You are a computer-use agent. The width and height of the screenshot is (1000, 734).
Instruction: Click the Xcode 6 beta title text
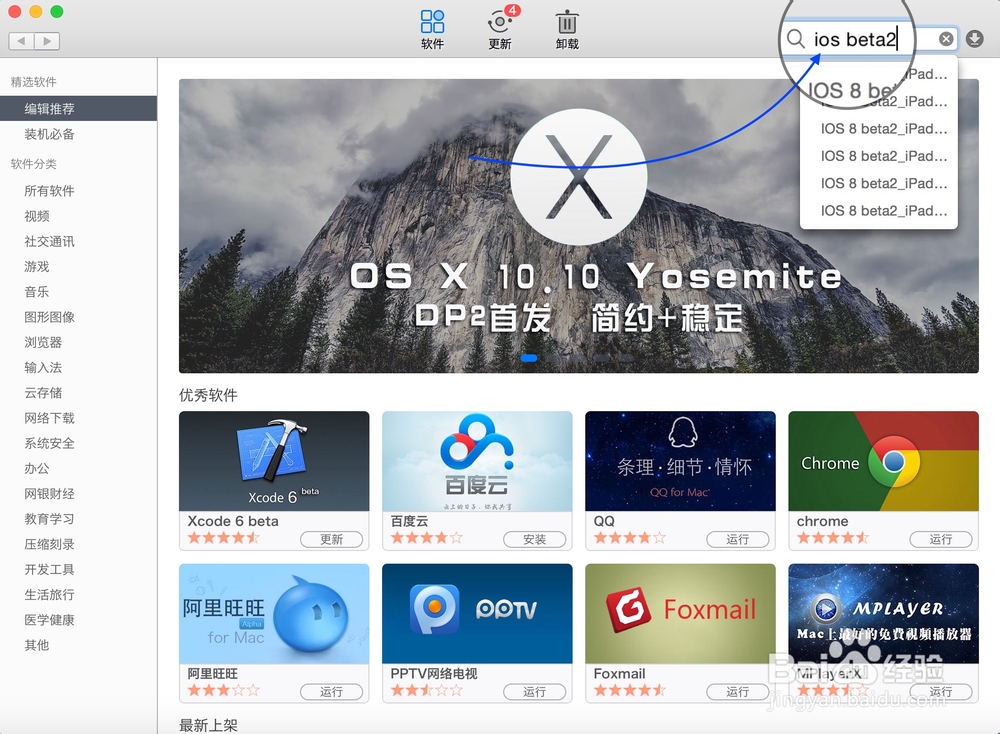(x=233, y=521)
